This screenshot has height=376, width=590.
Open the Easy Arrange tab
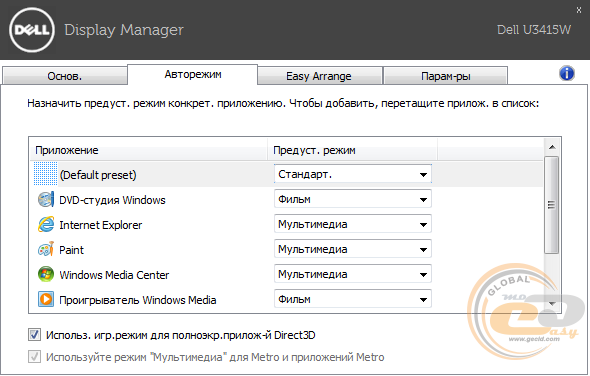click(319, 76)
